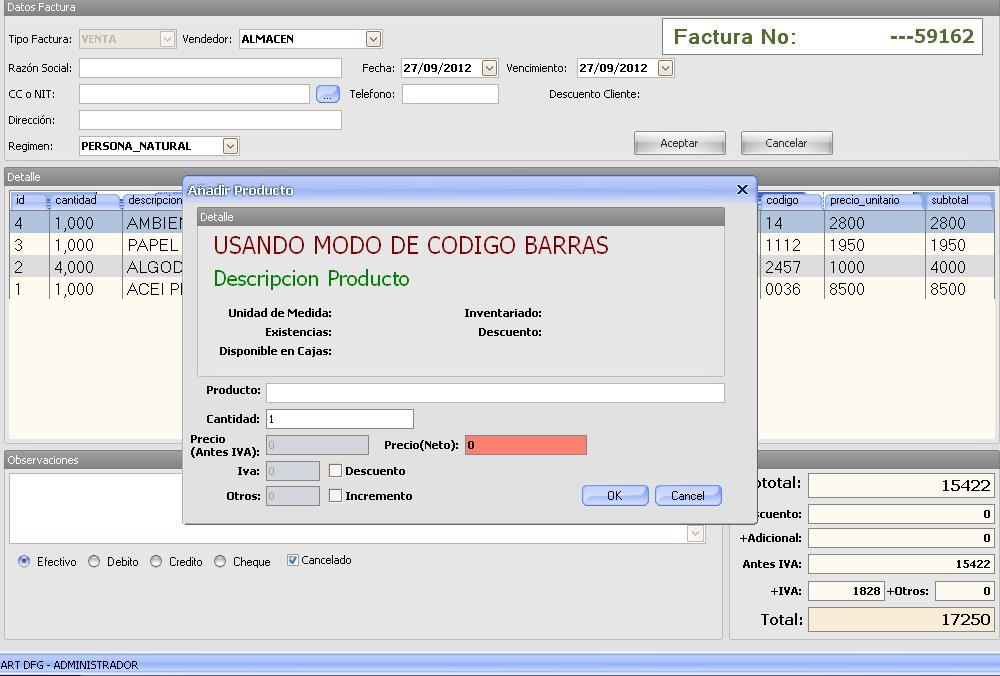Focus the Cantidad input field
This screenshot has width=1000, height=676.
pos(339,419)
